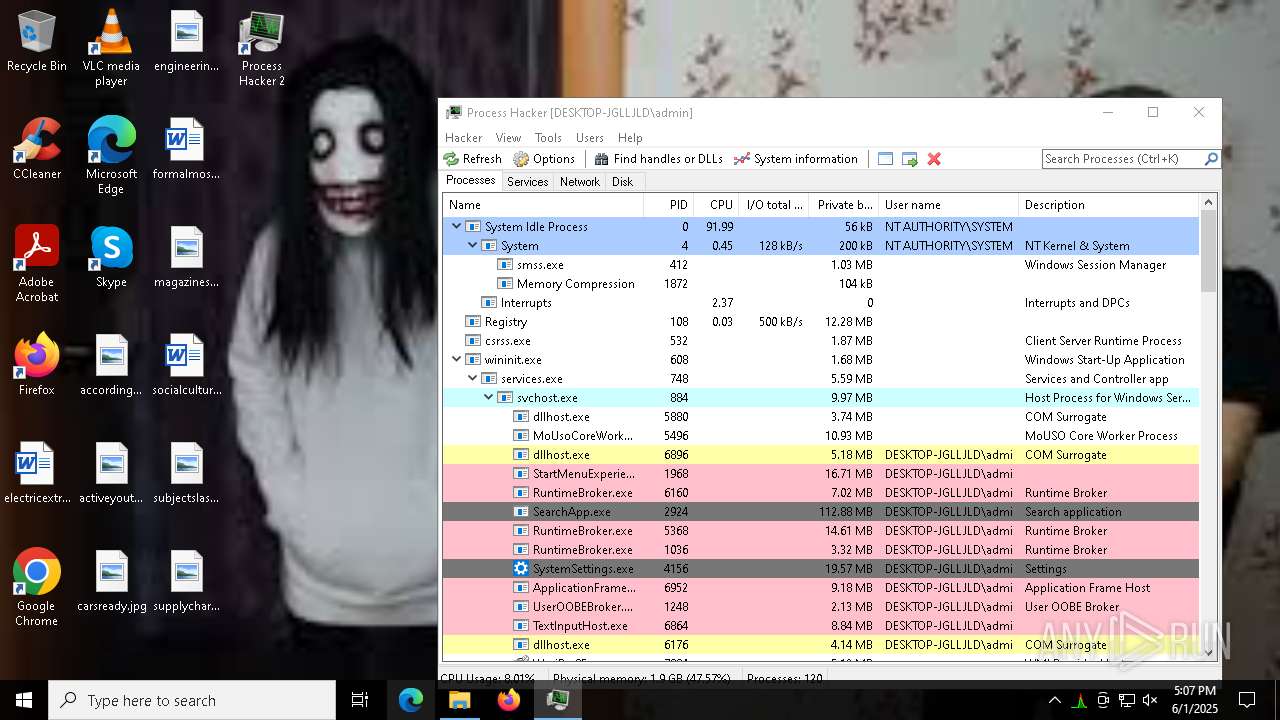The height and width of the screenshot is (720, 1280).
Task: Click the Process Hacker taskbar button
Action: pos(558,700)
